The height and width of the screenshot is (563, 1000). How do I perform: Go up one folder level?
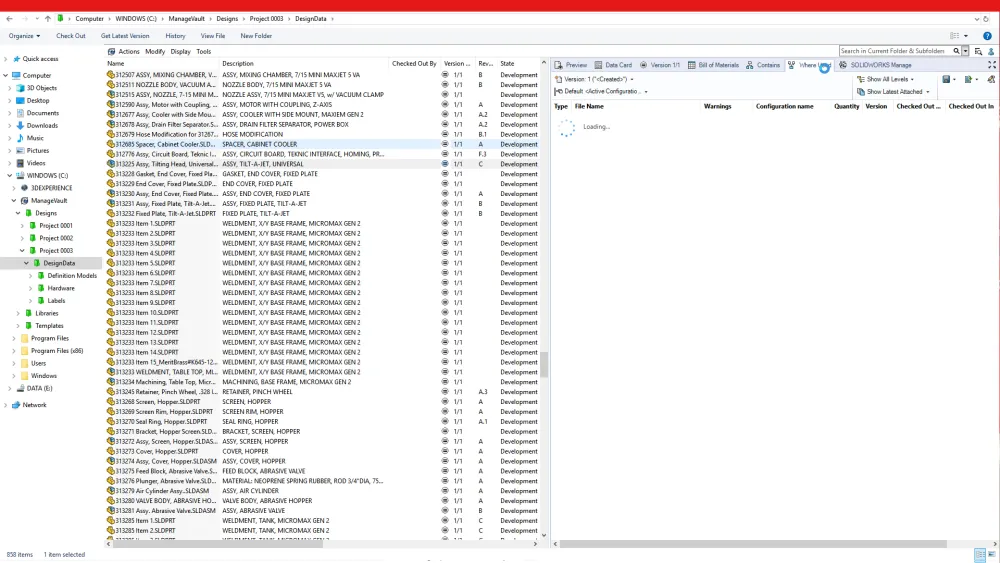pyautogui.click(x=48, y=19)
